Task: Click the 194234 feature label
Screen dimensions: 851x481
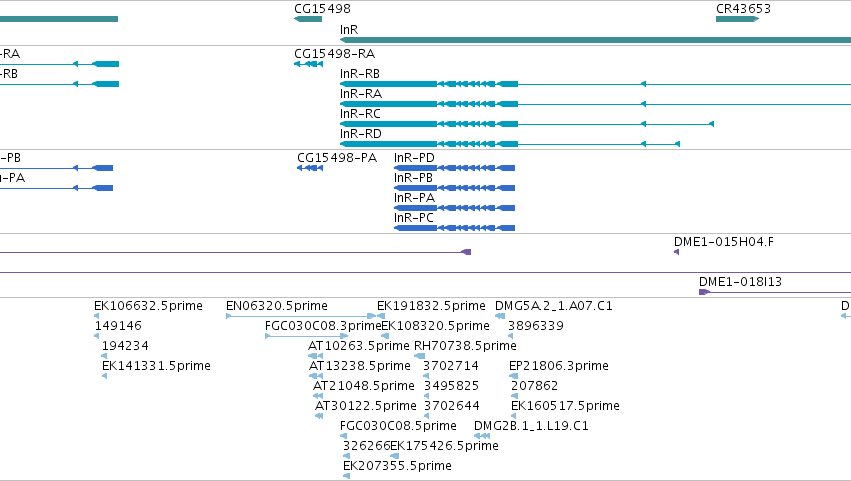Action: 125,346
